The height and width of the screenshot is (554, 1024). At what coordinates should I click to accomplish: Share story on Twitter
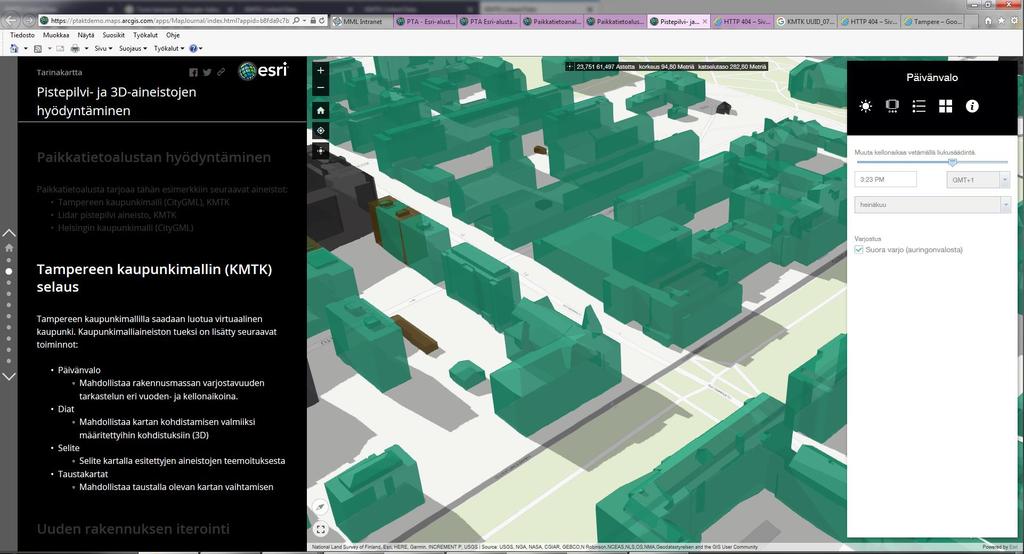pyautogui.click(x=207, y=73)
